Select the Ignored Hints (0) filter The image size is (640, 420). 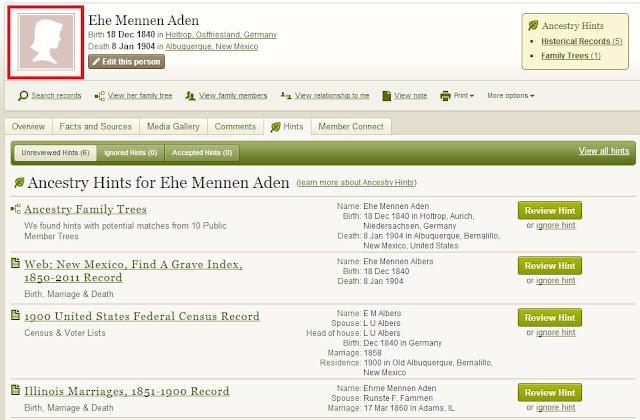(x=131, y=153)
